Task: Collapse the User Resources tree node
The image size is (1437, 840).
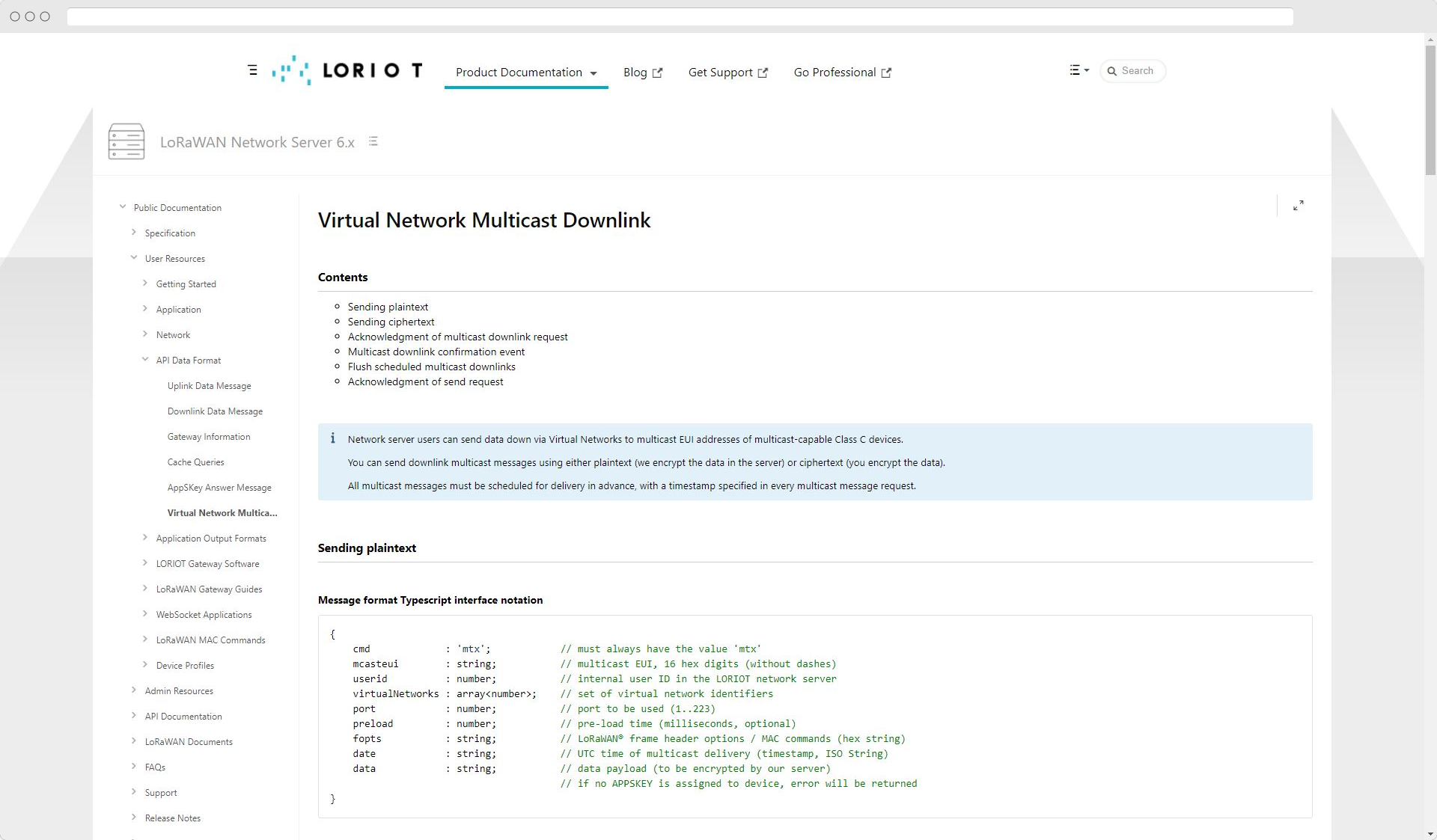Action: pyautogui.click(x=134, y=258)
